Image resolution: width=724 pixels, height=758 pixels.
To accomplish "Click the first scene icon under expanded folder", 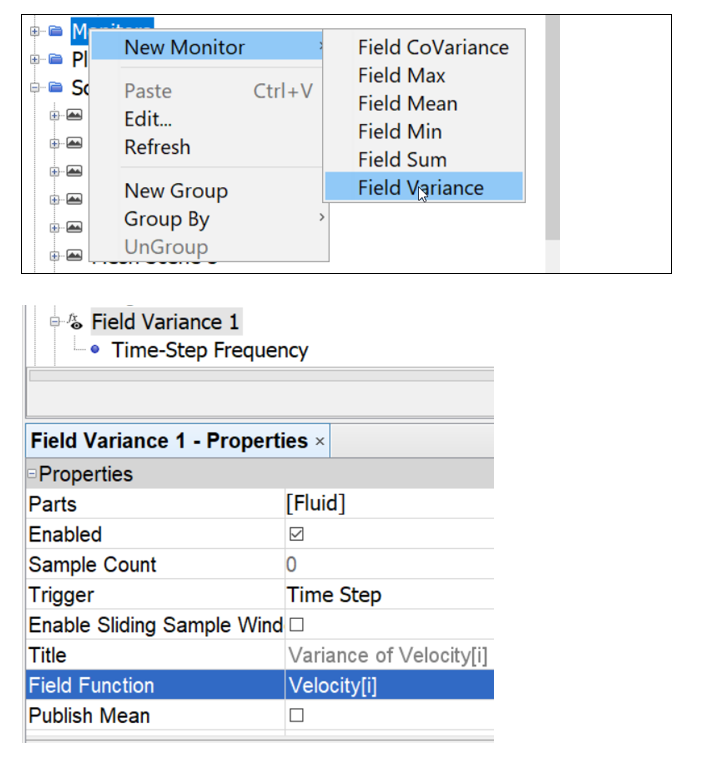I will [x=75, y=115].
